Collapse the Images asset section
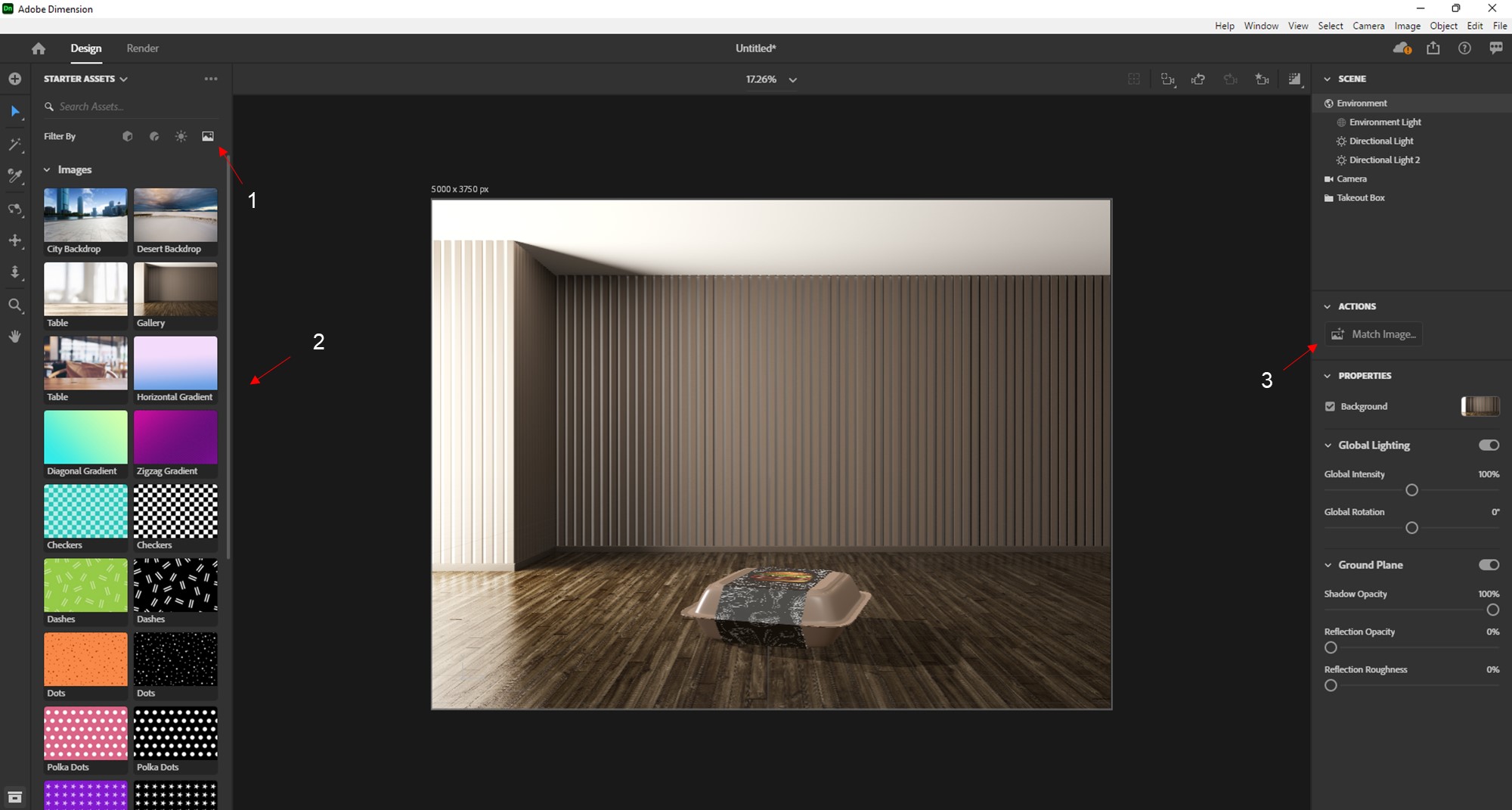Viewport: 1512px width, 810px height. [x=47, y=170]
